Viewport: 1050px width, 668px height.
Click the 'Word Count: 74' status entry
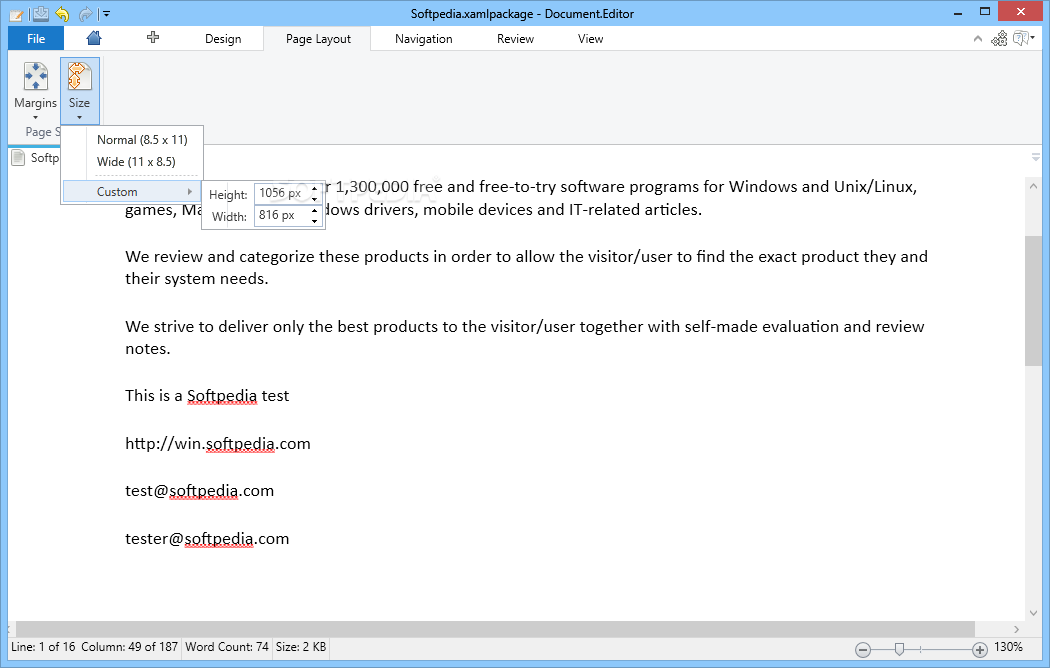(227, 647)
